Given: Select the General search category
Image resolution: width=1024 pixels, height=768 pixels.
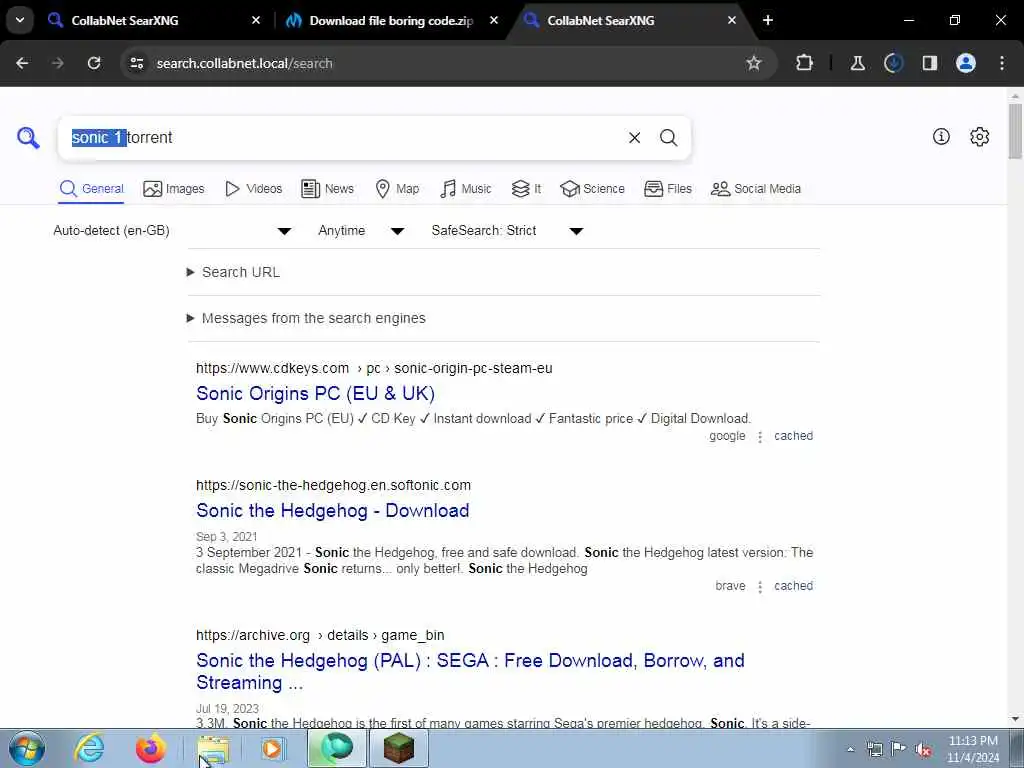Looking at the screenshot, I should (91, 189).
